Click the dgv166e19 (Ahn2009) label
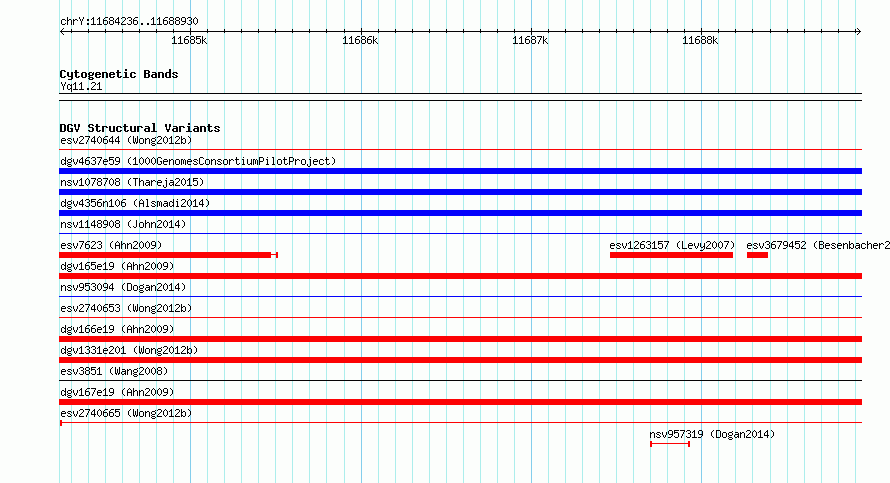The image size is (890, 483). tap(117, 329)
